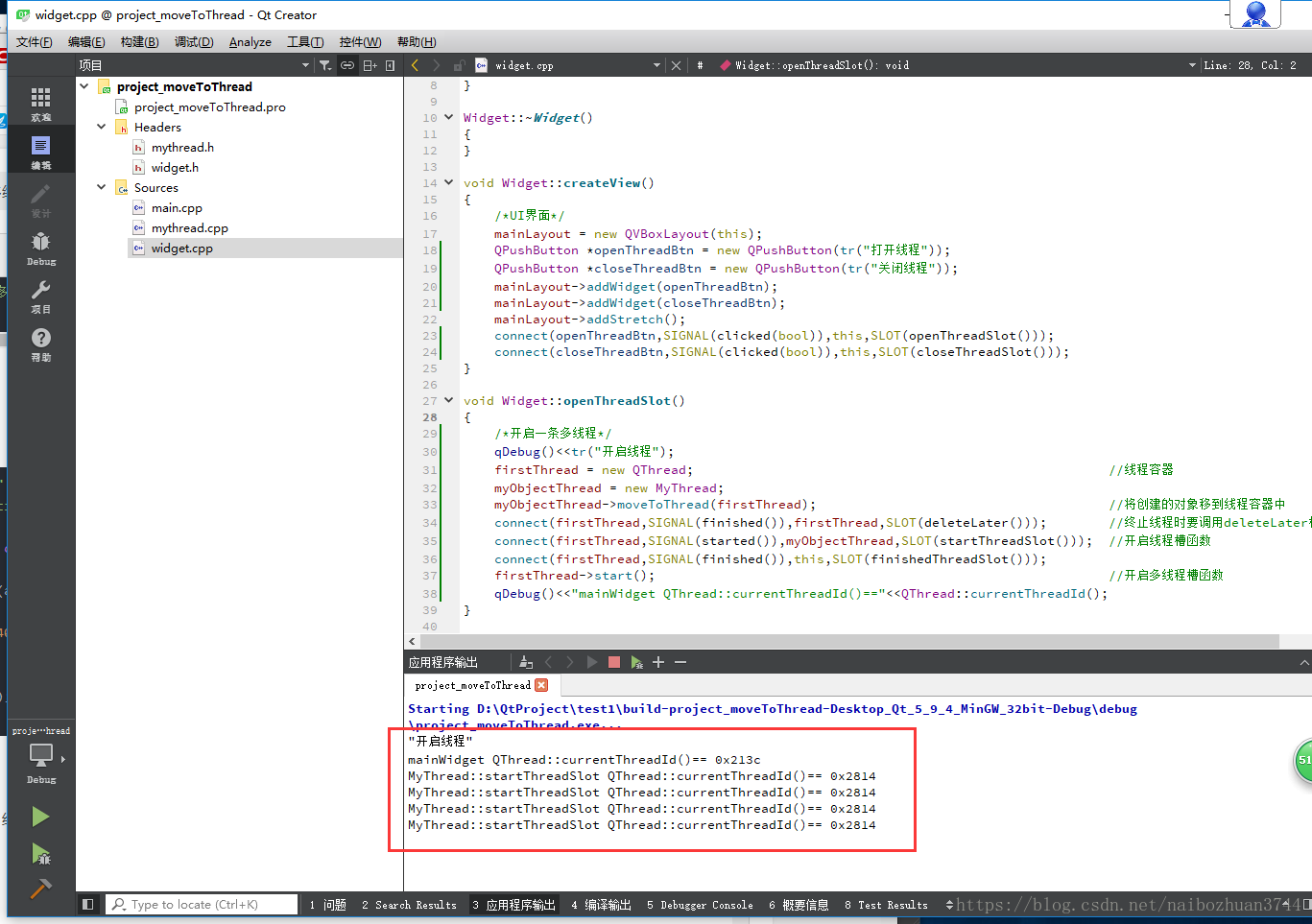The height and width of the screenshot is (924, 1312).
Task: Go back in editor navigation history
Action: 415,65
